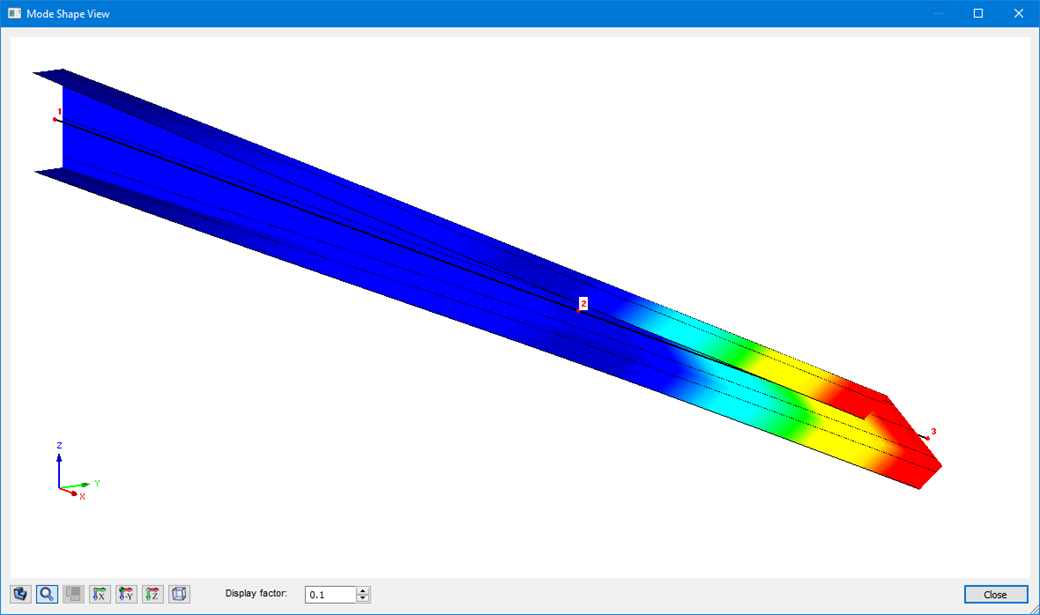Select the Zoom tool in the toolbar
The height and width of the screenshot is (615, 1040).
click(x=47, y=593)
